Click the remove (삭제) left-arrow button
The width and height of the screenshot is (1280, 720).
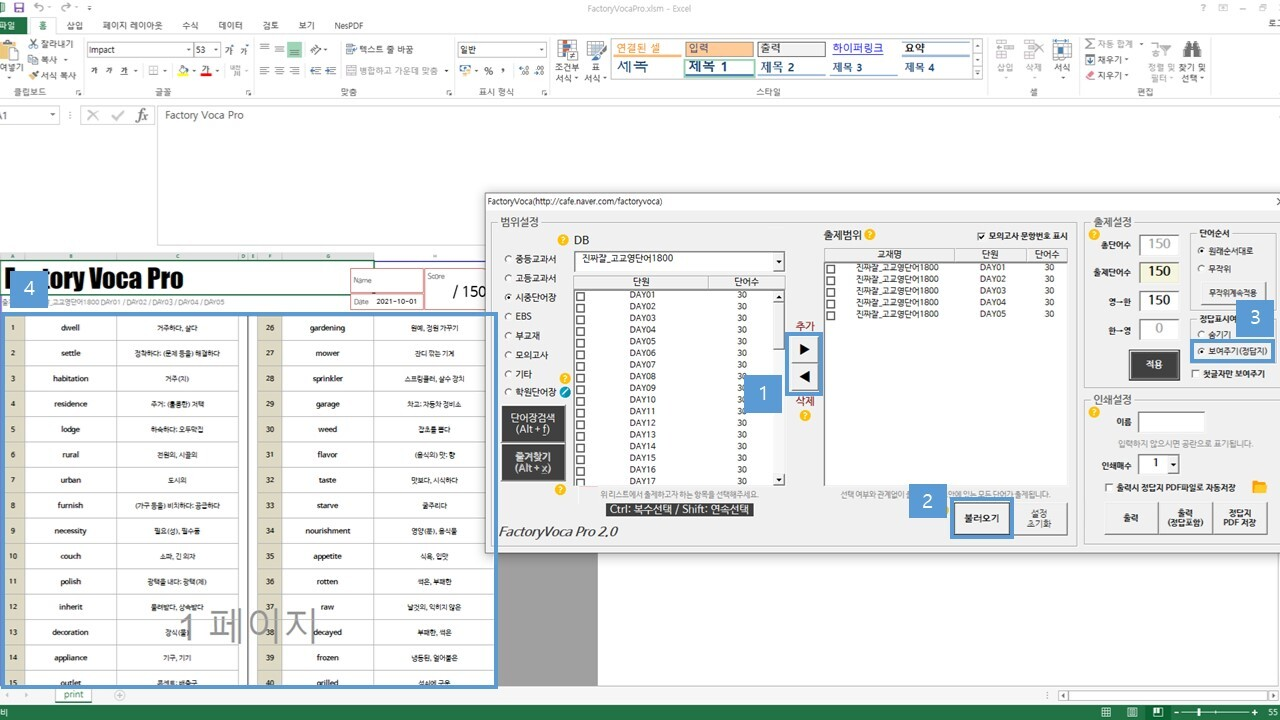click(804, 378)
